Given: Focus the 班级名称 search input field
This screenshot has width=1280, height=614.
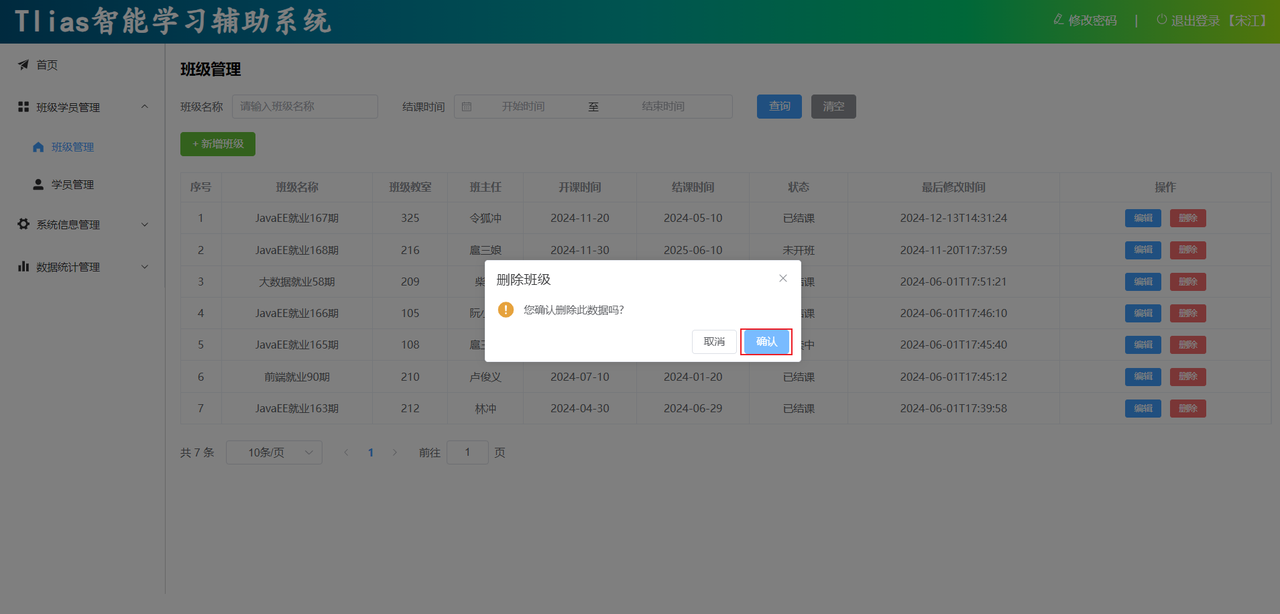Looking at the screenshot, I should (305, 107).
